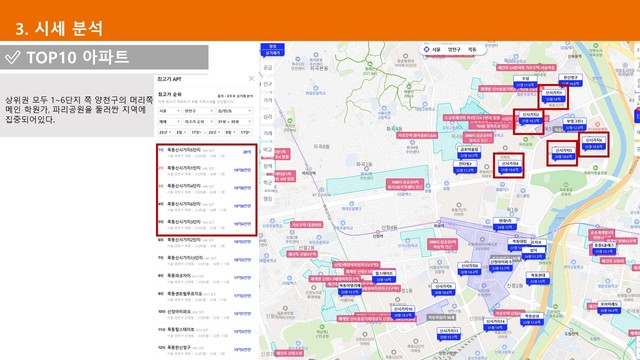Expand the 양천구 district dropdown

[199, 111]
